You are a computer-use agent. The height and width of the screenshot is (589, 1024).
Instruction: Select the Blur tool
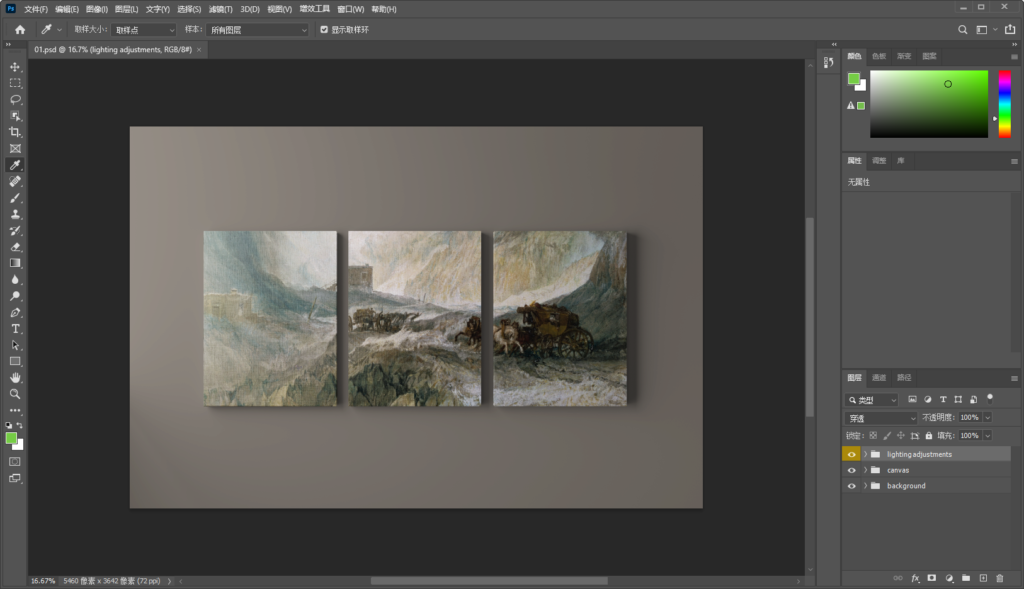point(15,279)
